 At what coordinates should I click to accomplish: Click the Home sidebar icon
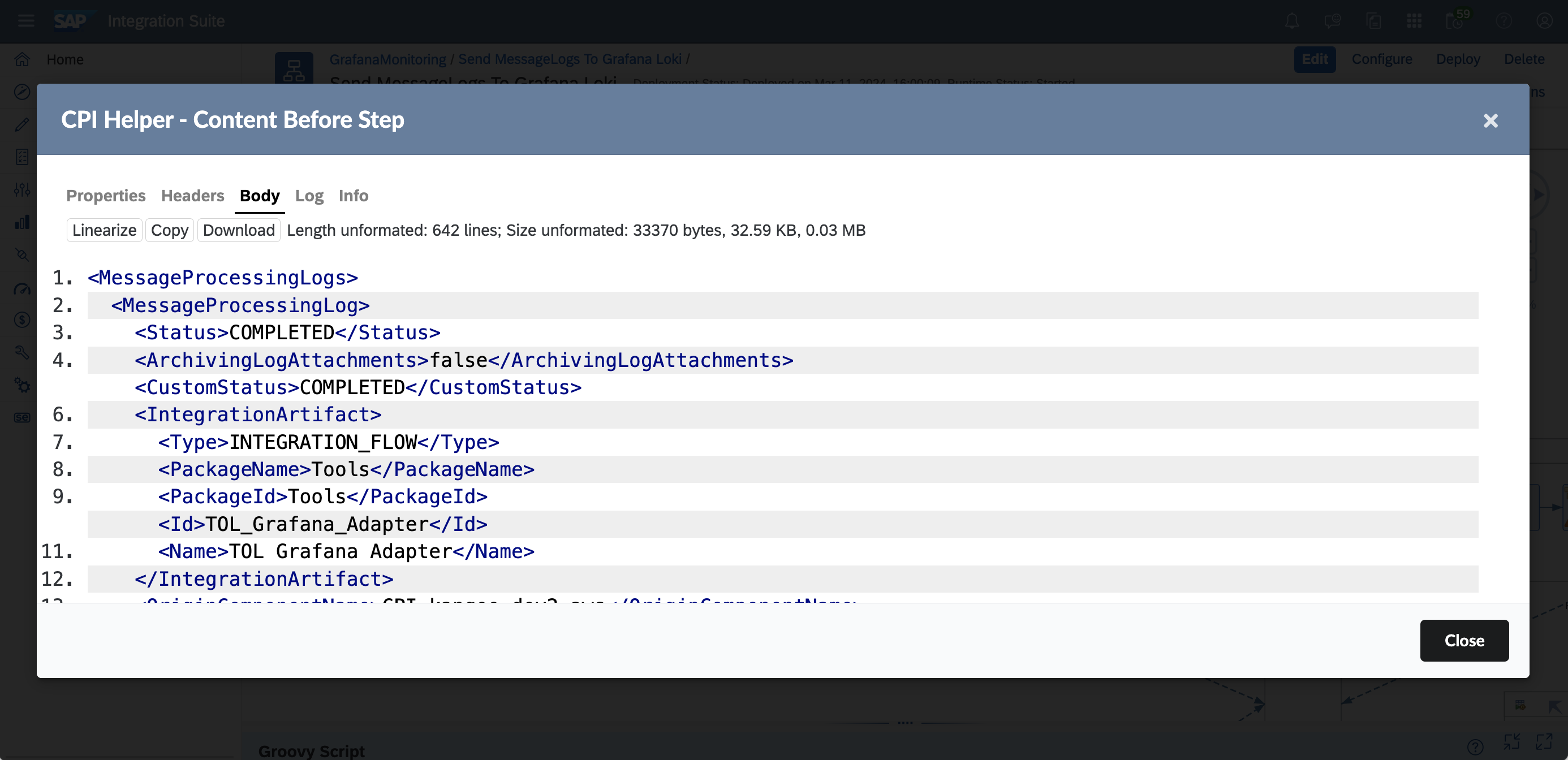tap(23, 59)
